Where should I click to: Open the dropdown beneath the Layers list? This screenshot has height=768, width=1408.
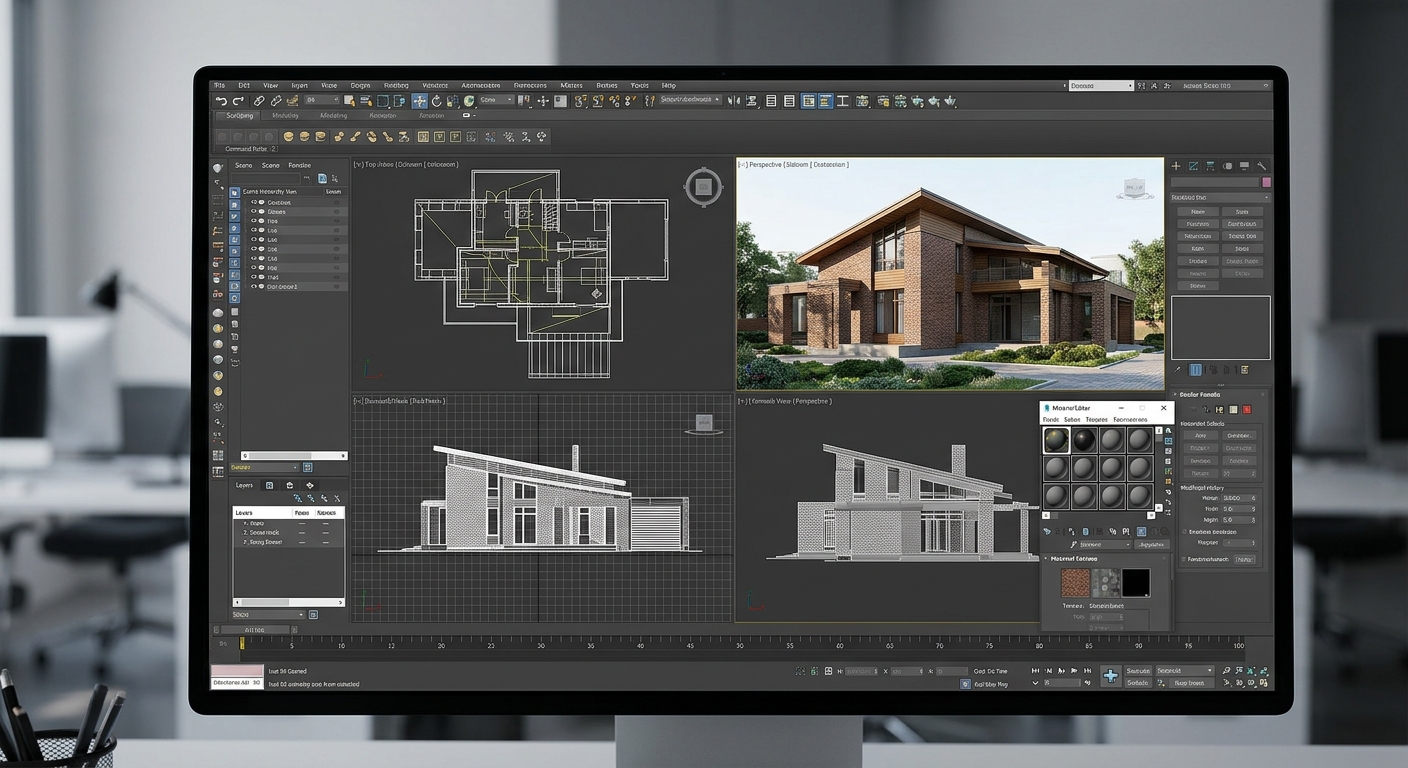pyautogui.click(x=268, y=614)
